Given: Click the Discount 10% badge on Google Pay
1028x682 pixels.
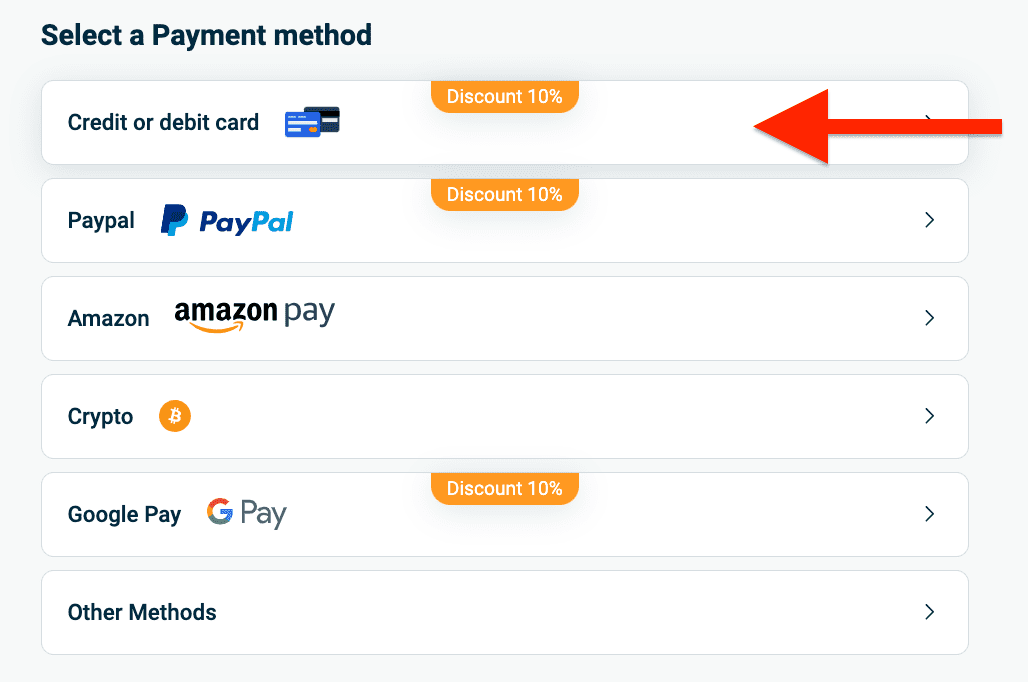Looking at the screenshot, I should pyautogui.click(x=505, y=488).
